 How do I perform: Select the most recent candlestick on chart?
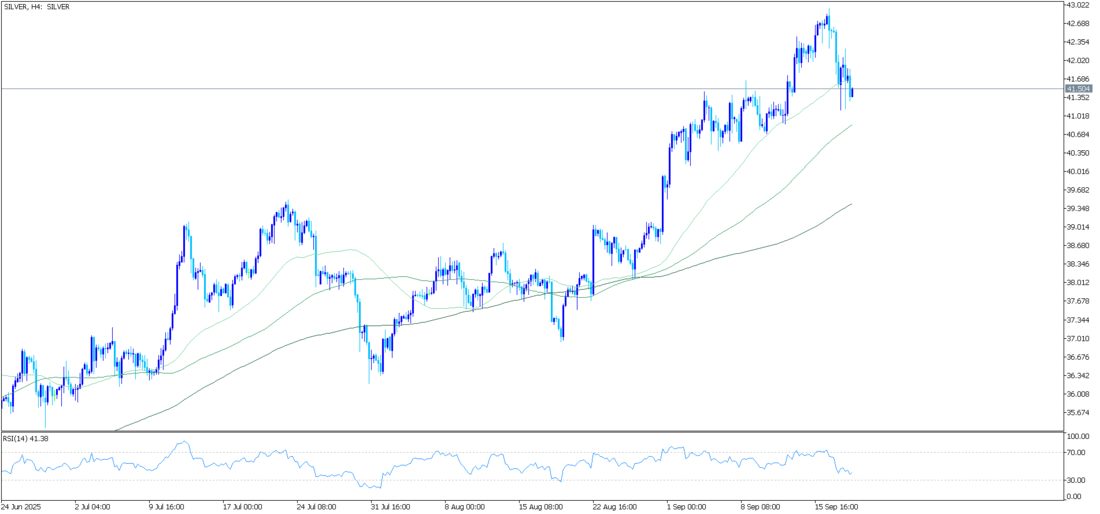[x=852, y=92]
